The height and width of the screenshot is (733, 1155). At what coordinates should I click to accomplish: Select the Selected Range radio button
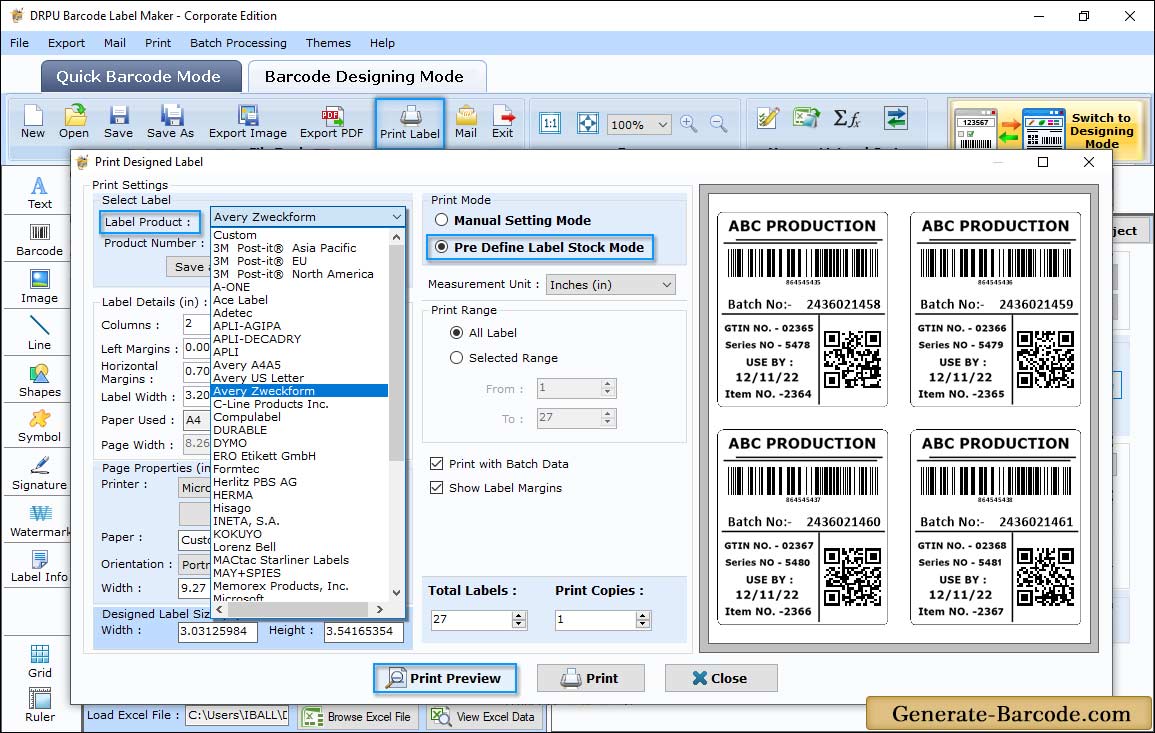[457, 358]
